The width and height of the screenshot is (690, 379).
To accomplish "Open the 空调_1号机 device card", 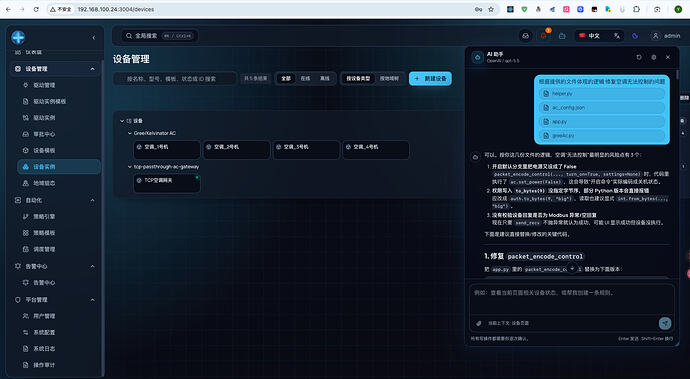I will click(x=167, y=150).
